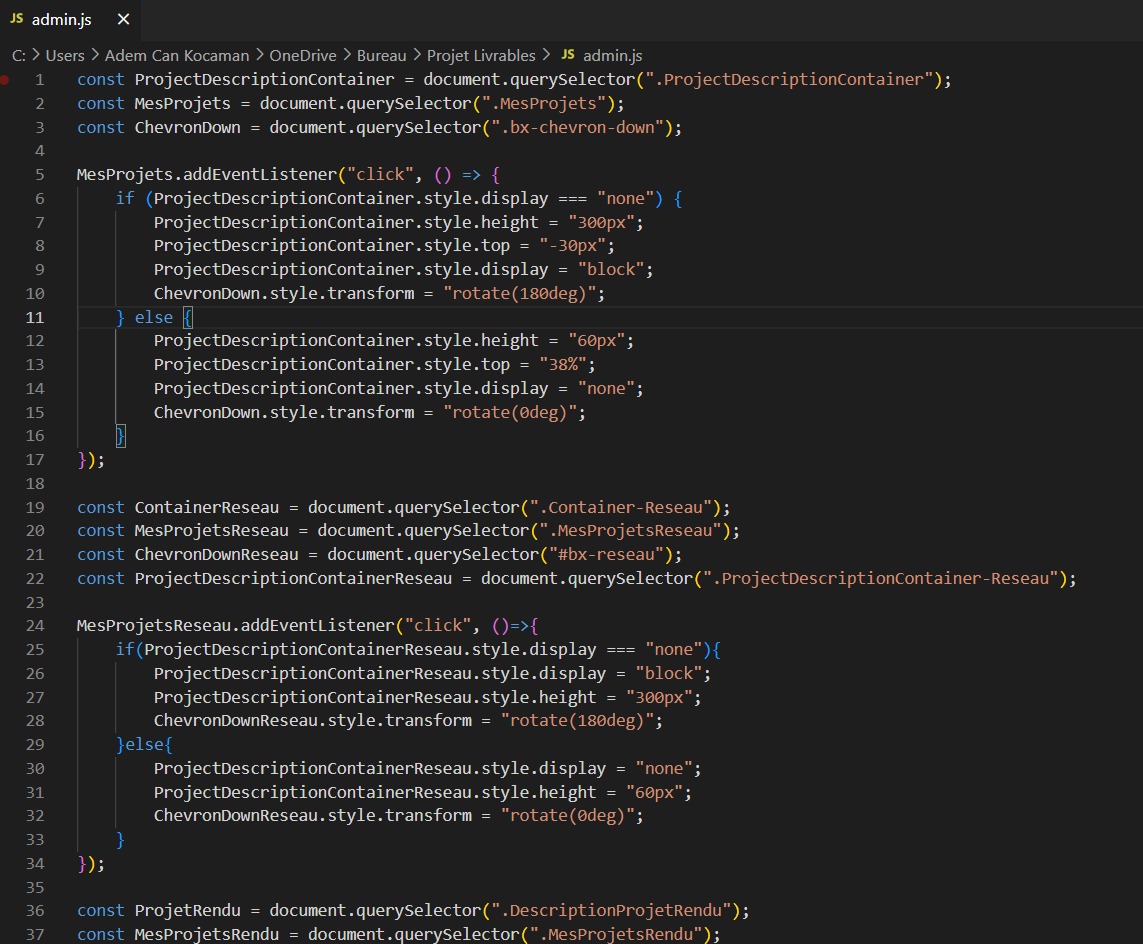Close the admin.js editor tab

(123, 20)
